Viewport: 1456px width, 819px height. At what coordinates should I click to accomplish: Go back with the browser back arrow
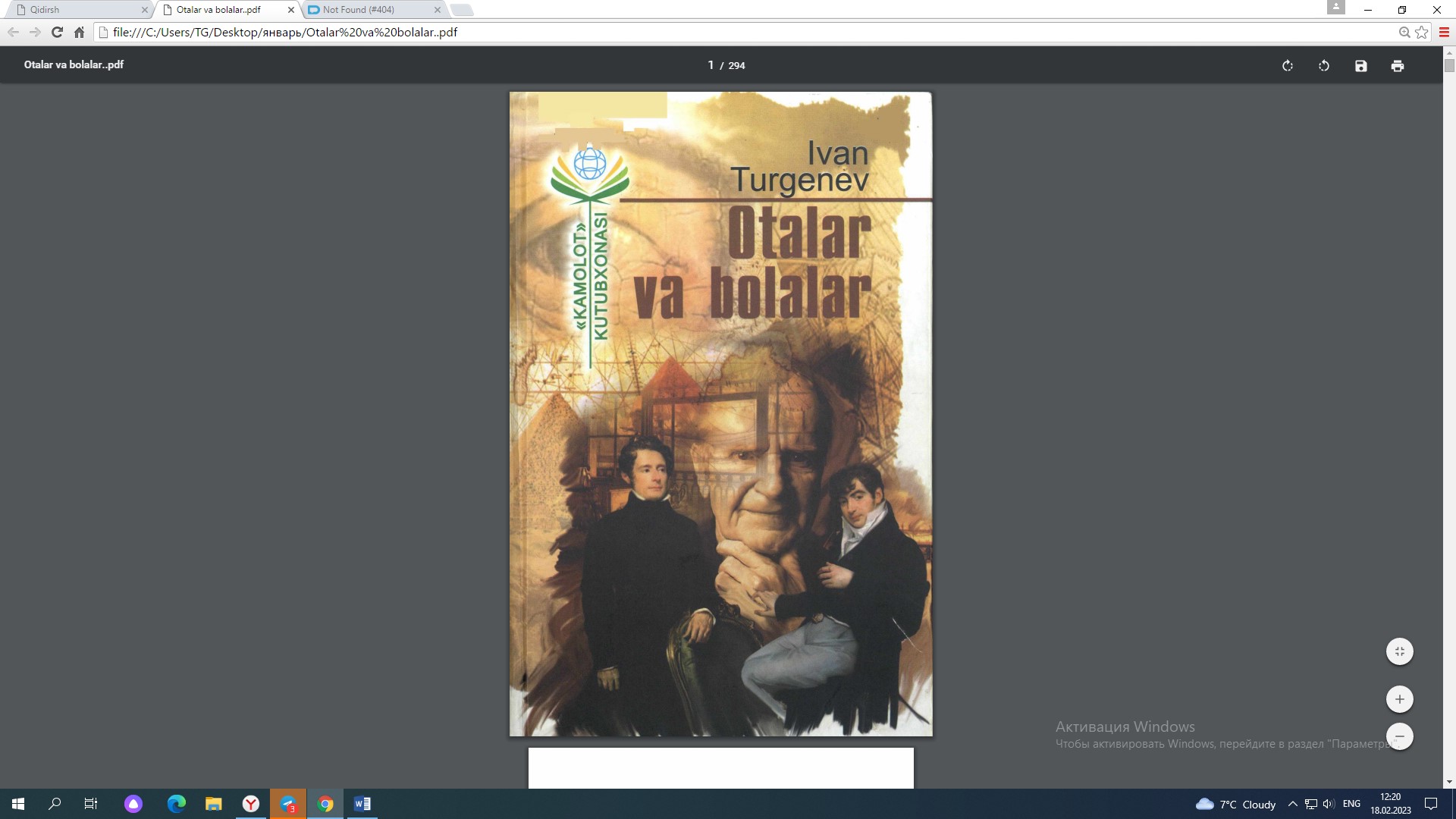coord(13,33)
